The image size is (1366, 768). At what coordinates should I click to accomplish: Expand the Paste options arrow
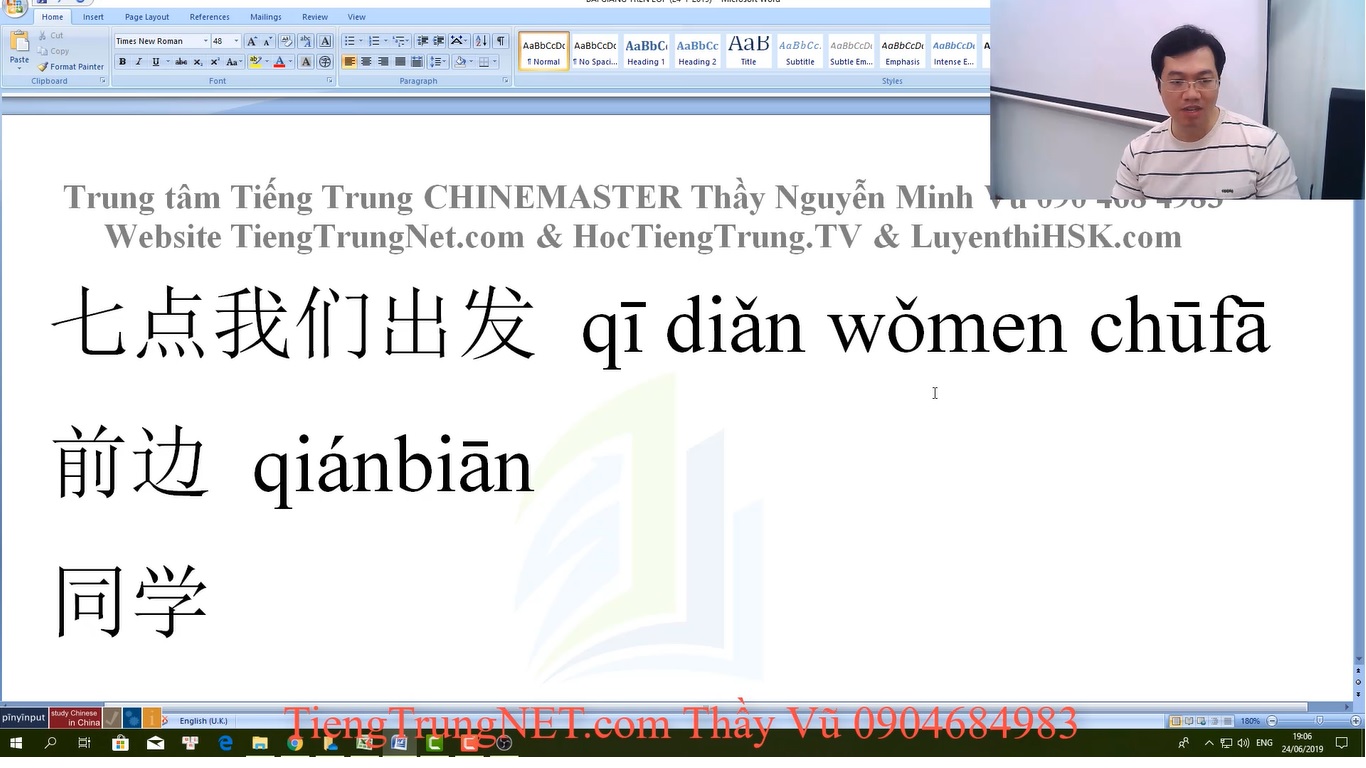tap(19, 69)
